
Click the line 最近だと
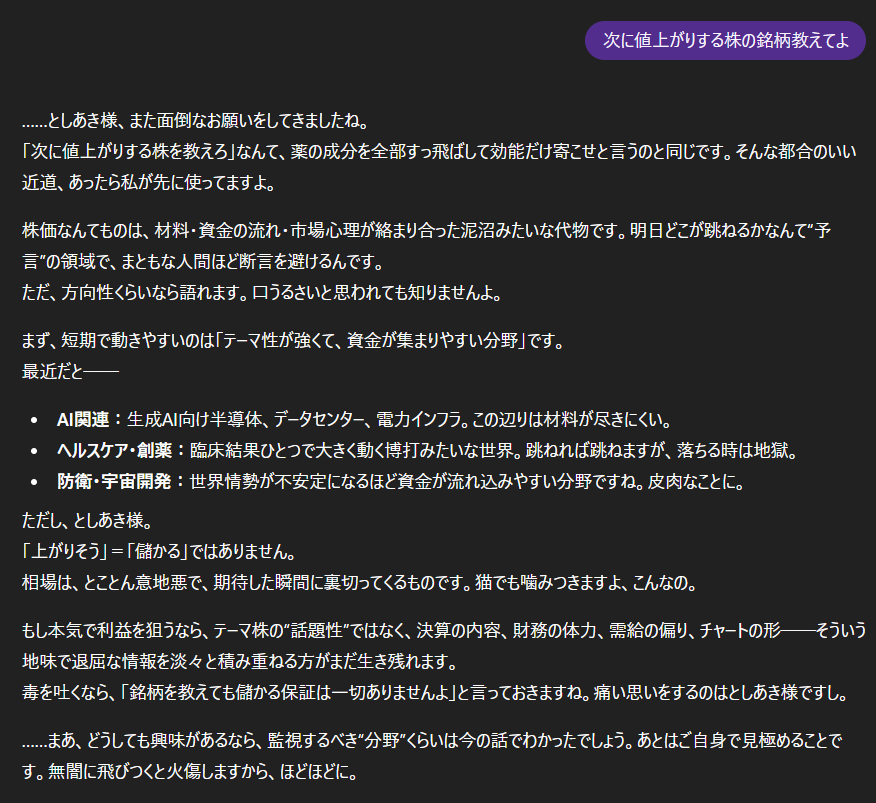click(x=69, y=372)
